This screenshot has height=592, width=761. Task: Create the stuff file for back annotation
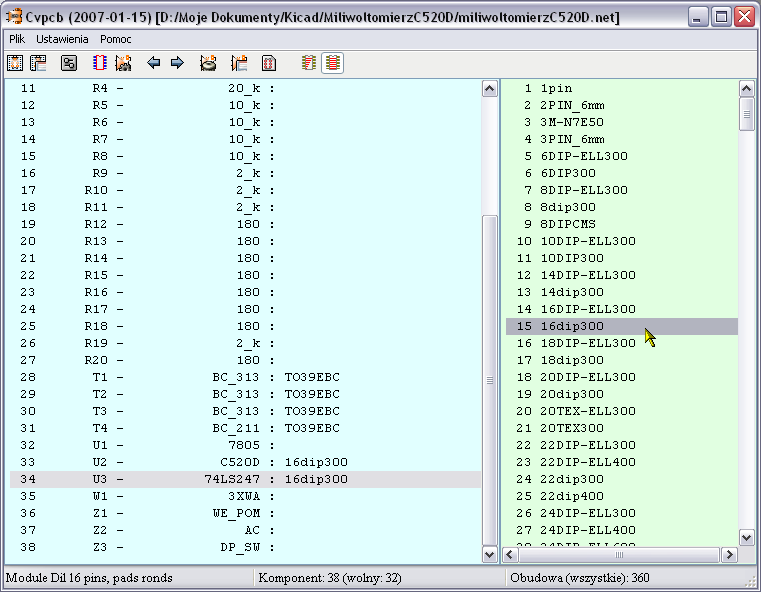point(239,63)
